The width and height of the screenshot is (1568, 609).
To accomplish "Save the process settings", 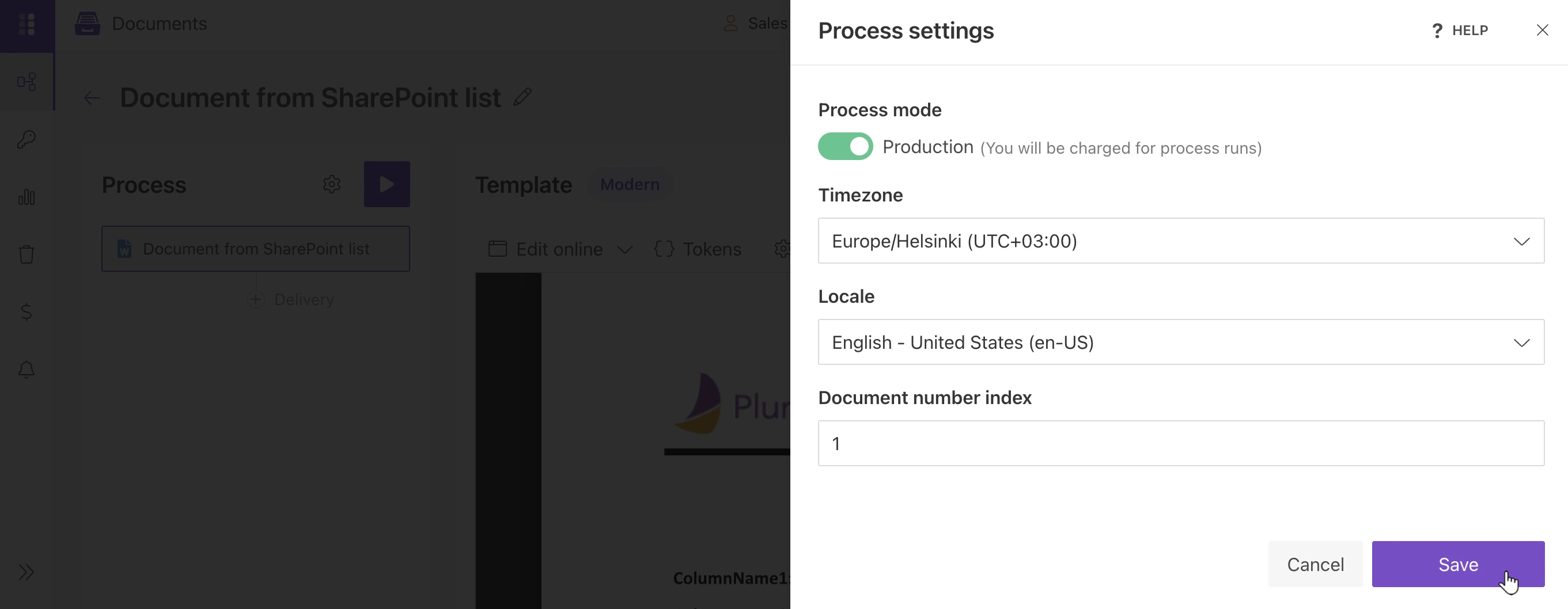I will click(x=1458, y=564).
